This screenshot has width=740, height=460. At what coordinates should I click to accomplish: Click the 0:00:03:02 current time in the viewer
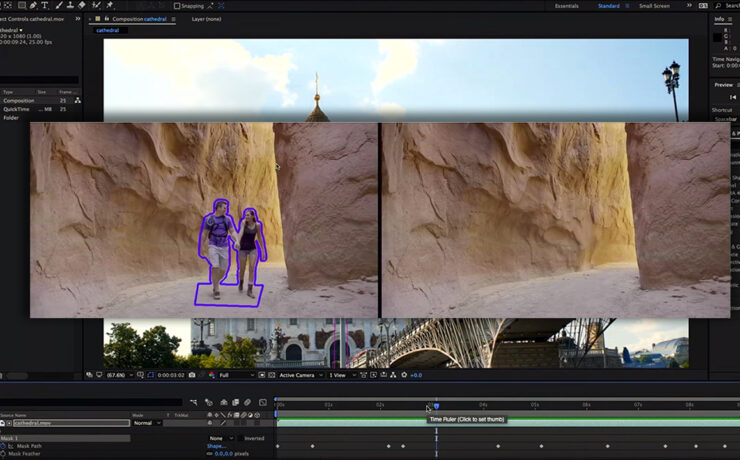click(171, 375)
